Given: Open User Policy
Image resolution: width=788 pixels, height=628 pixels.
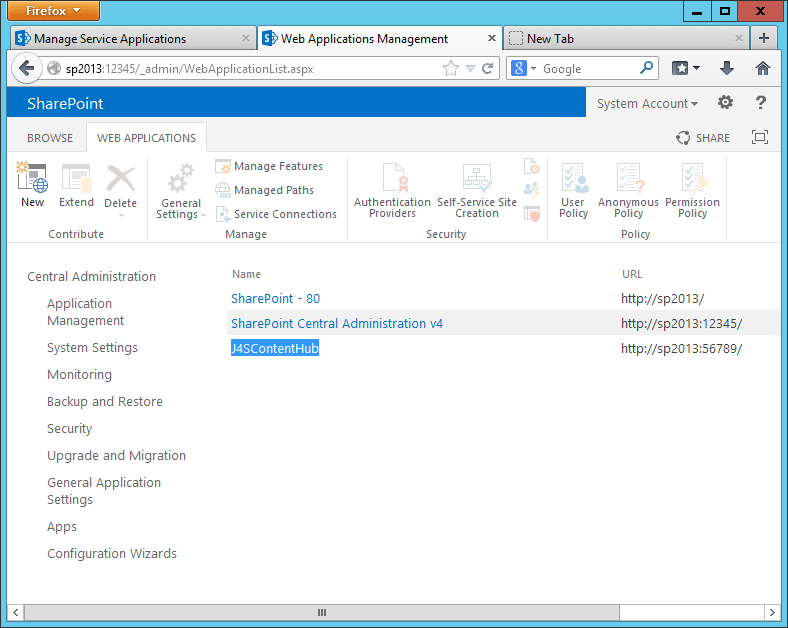Looking at the screenshot, I should [x=573, y=191].
